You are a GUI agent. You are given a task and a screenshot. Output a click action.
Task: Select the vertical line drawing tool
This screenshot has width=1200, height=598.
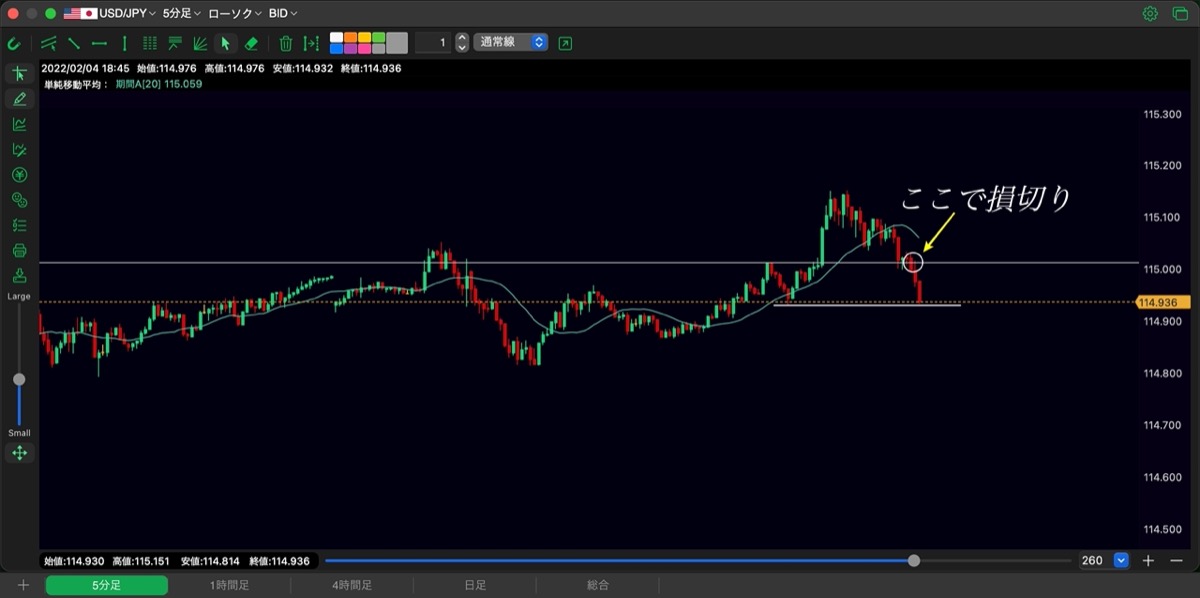click(x=124, y=43)
